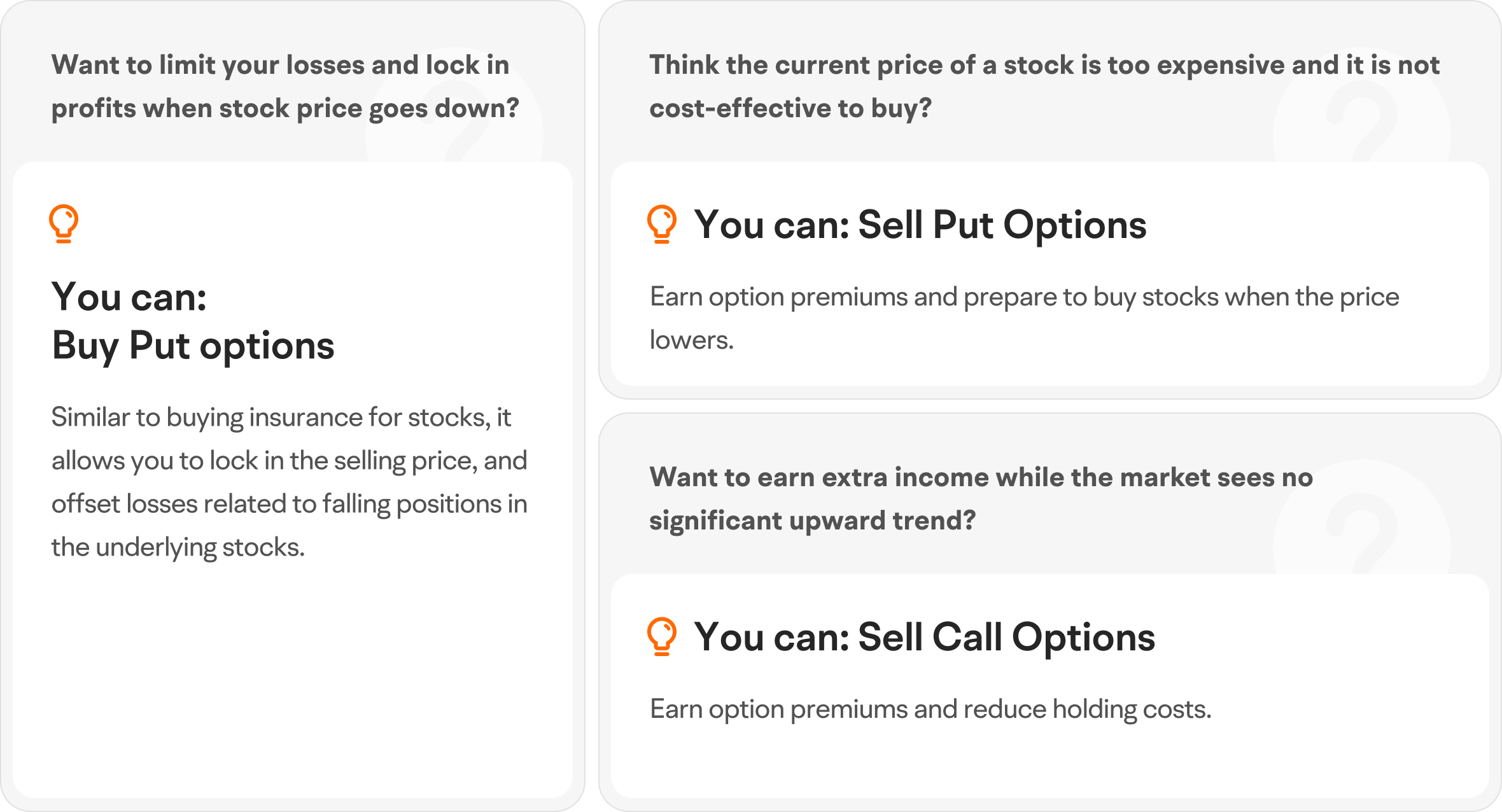Select the 'Want to earn extra income' question
The height and width of the screenshot is (812, 1502).
(980, 499)
